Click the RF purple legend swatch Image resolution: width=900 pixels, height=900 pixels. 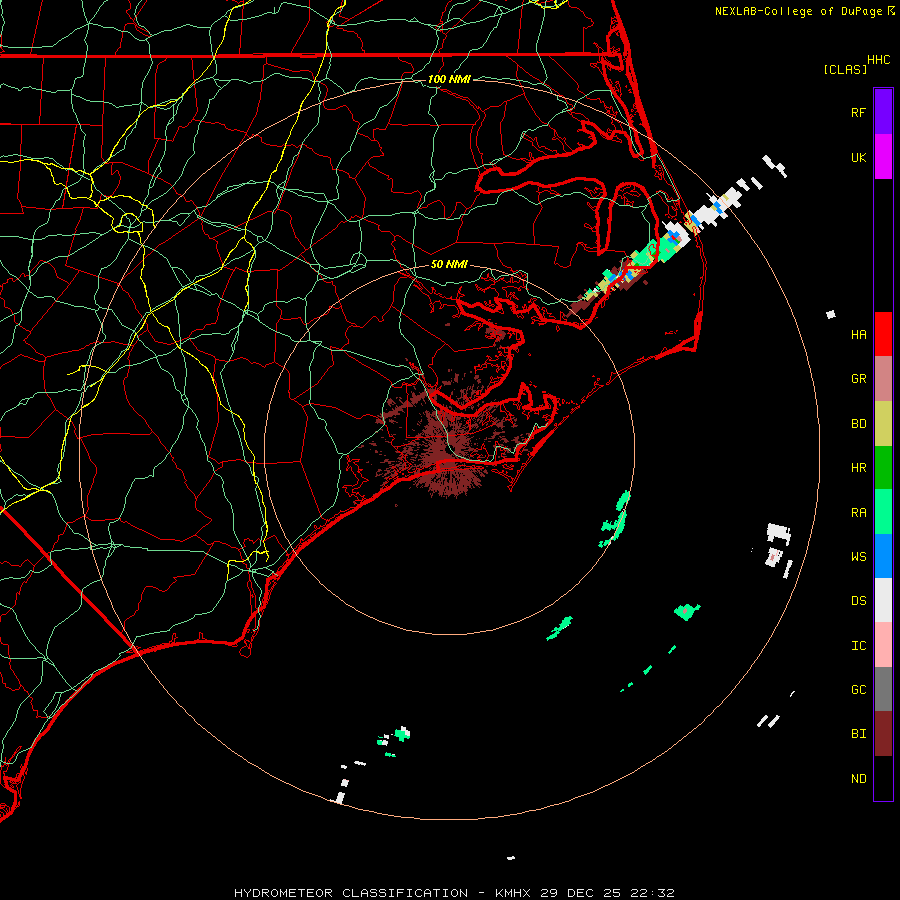coord(883,112)
